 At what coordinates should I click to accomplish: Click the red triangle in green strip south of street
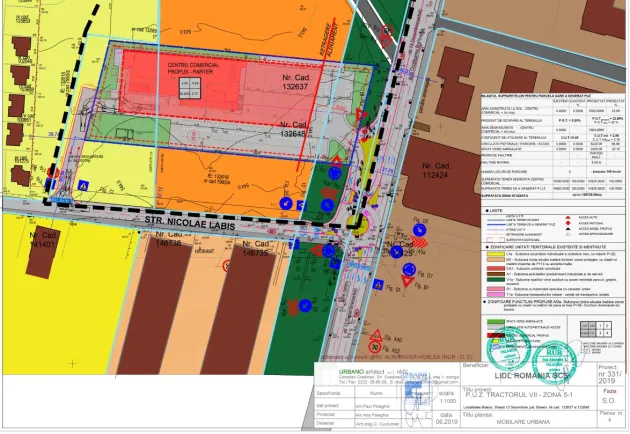(x=317, y=251)
